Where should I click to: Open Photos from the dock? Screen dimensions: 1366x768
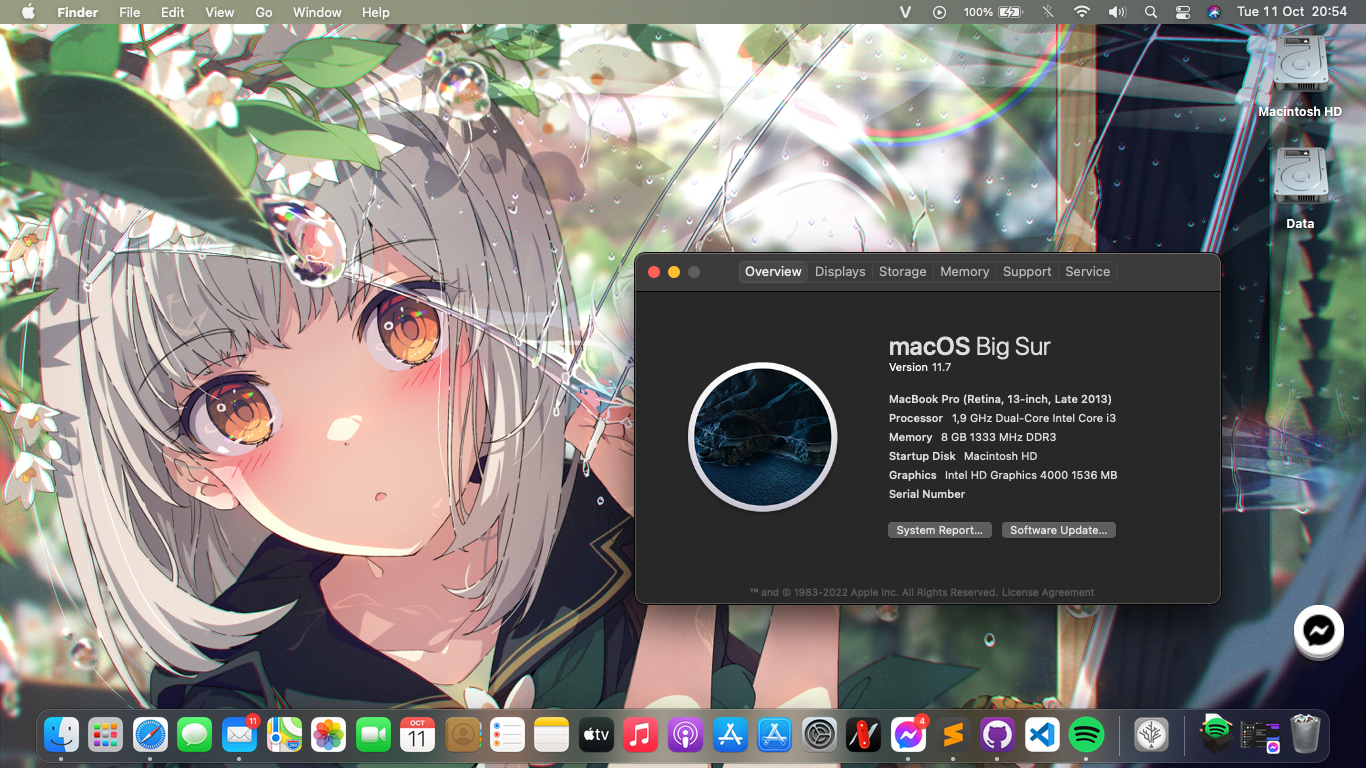pyautogui.click(x=328, y=735)
